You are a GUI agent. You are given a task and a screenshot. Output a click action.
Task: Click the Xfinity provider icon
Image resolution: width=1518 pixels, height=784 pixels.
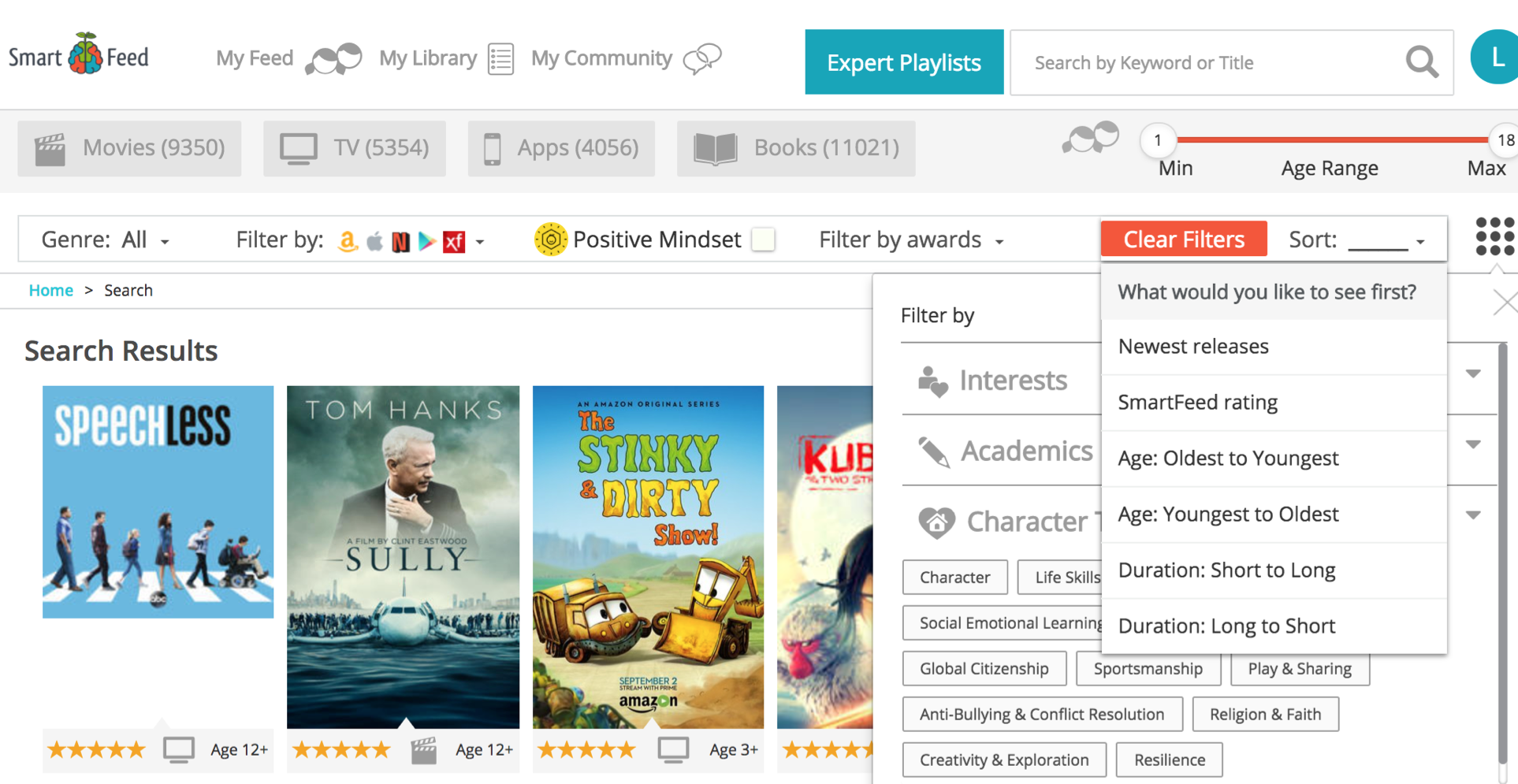(x=454, y=241)
